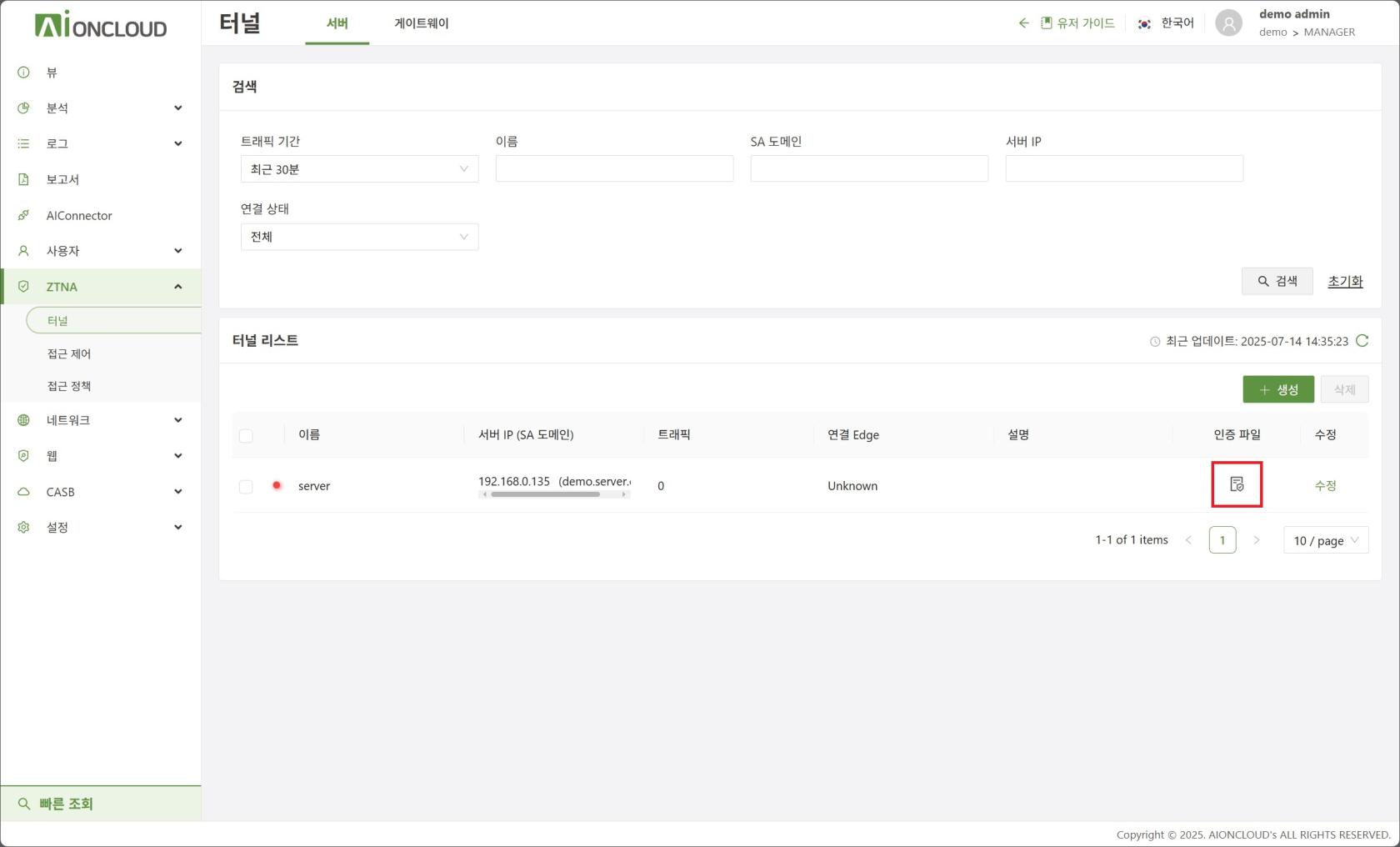Open 접근 제어 under ZTNA
The width and height of the screenshot is (1400, 847).
click(x=69, y=353)
